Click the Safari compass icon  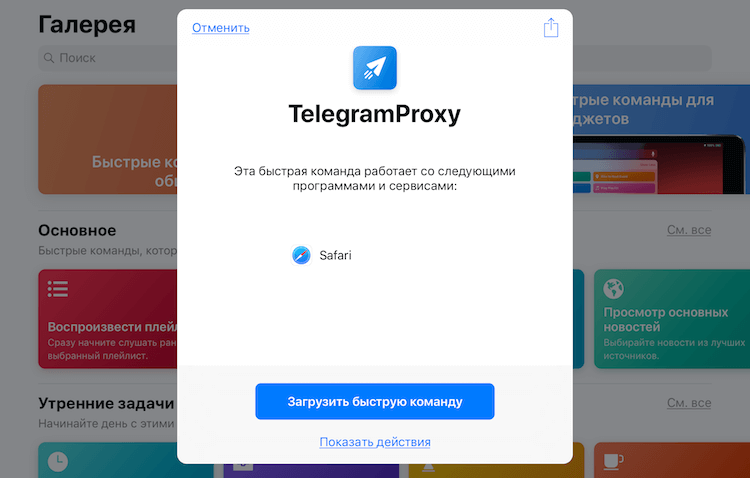click(x=301, y=255)
